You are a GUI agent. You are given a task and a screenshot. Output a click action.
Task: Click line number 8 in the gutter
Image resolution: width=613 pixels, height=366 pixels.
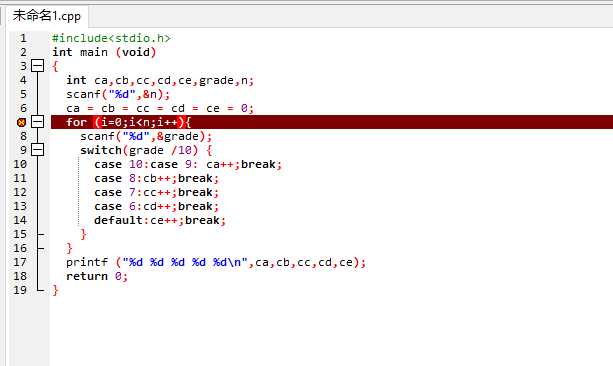(23, 136)
